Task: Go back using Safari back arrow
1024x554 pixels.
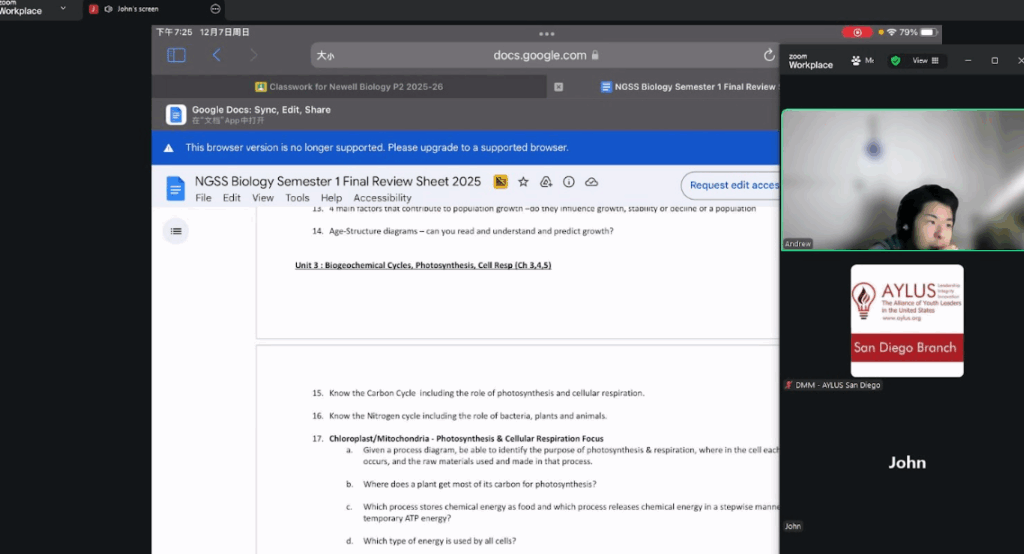Action: pyautogui.click(x=216, y=55)
